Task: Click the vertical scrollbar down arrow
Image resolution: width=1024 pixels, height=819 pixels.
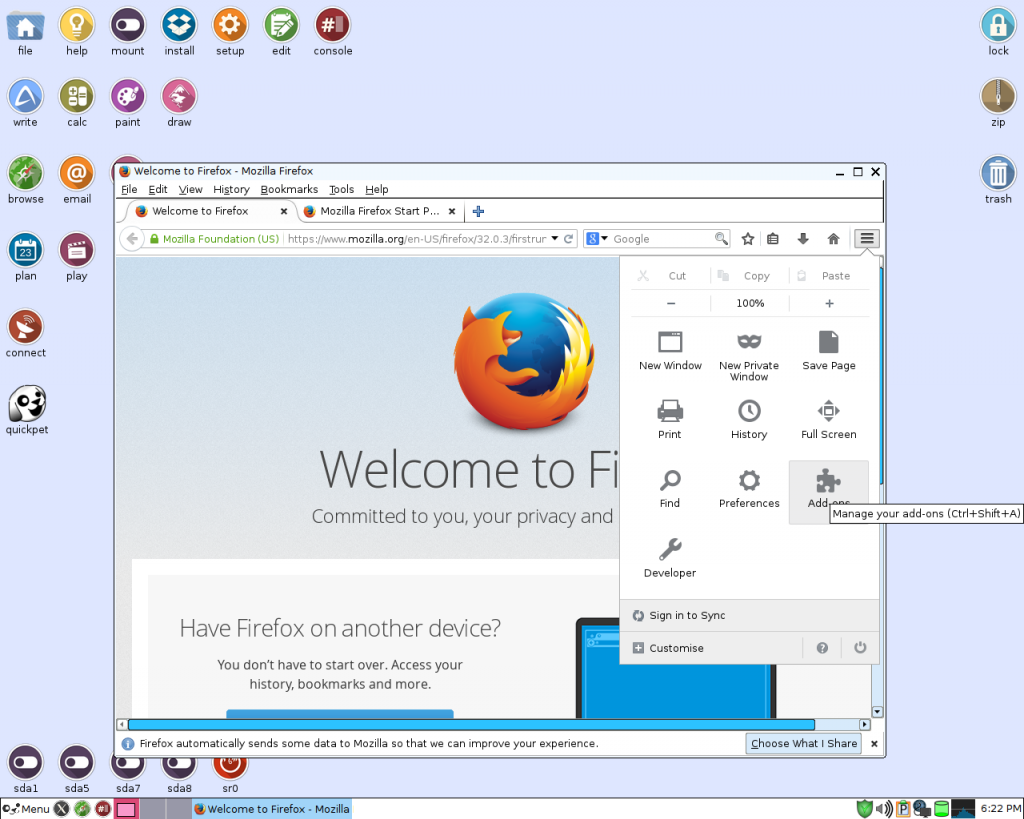Action: [877, 712]
